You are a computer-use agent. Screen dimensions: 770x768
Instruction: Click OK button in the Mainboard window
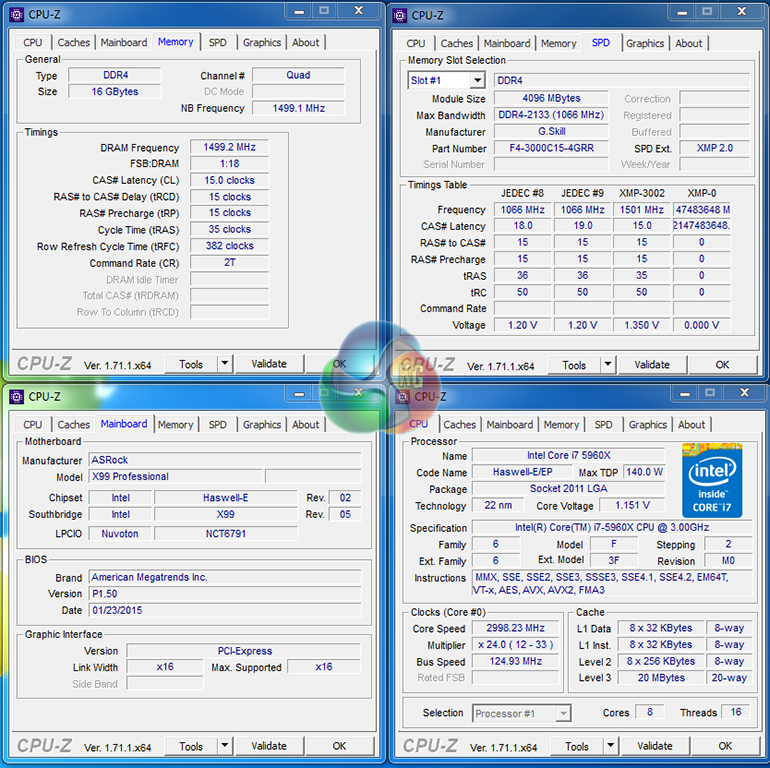[x=339, y=746]
